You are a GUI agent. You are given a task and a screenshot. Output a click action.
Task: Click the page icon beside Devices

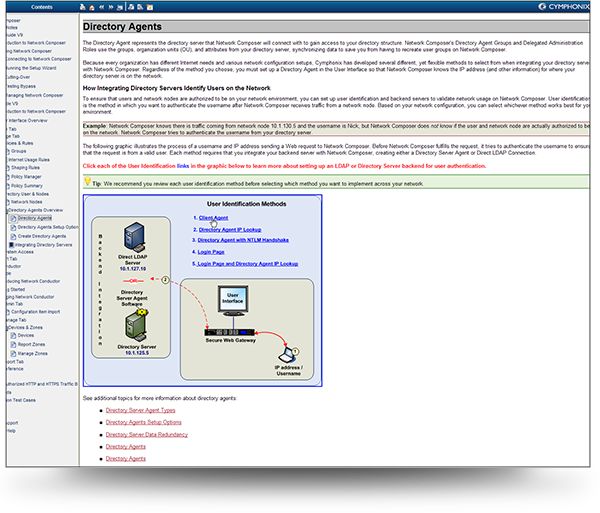[x=13, y=335]
